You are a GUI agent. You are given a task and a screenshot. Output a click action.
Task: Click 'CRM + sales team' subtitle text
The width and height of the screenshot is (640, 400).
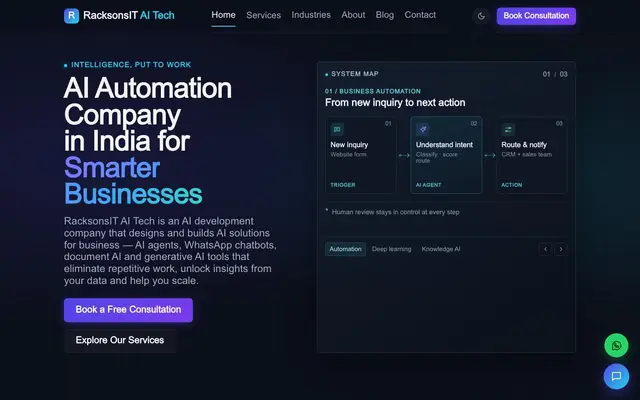point(527,154)
